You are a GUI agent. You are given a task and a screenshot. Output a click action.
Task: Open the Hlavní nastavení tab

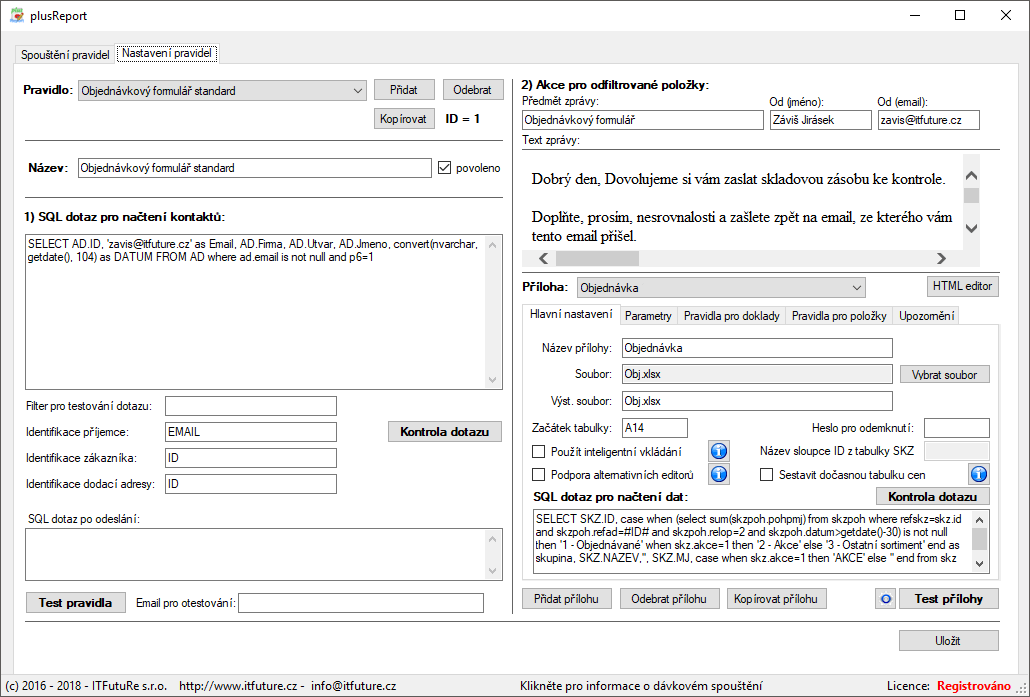pos(571,314)
